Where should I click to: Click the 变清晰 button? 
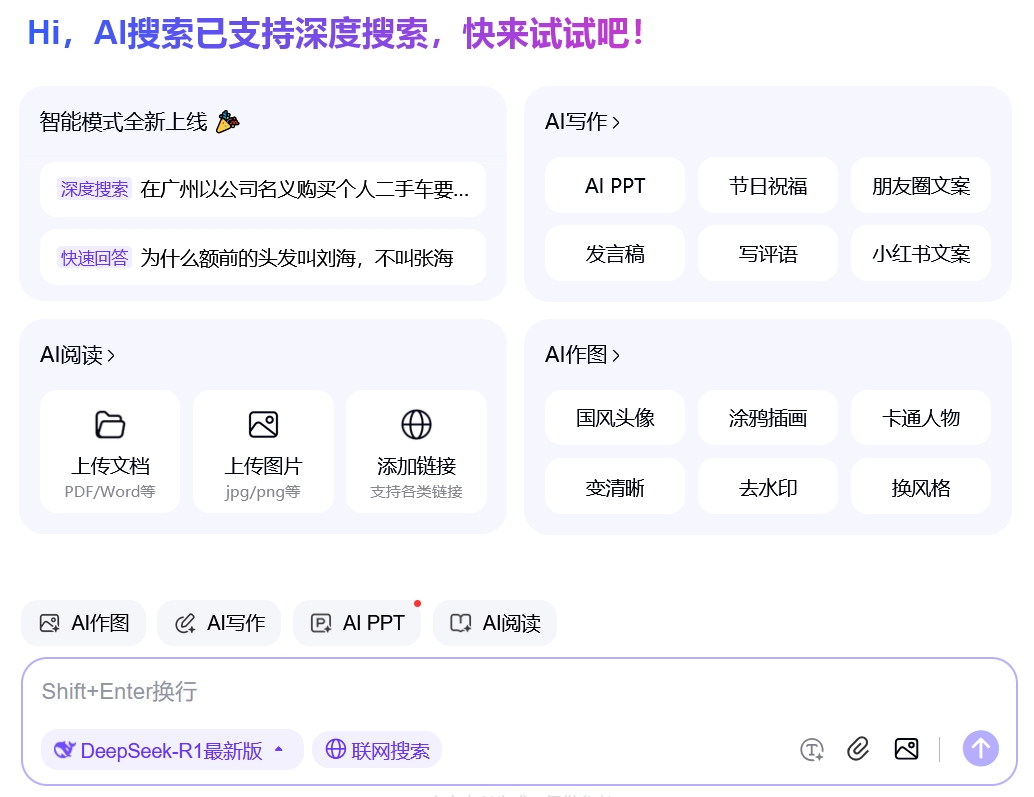(x=615, y=487)
